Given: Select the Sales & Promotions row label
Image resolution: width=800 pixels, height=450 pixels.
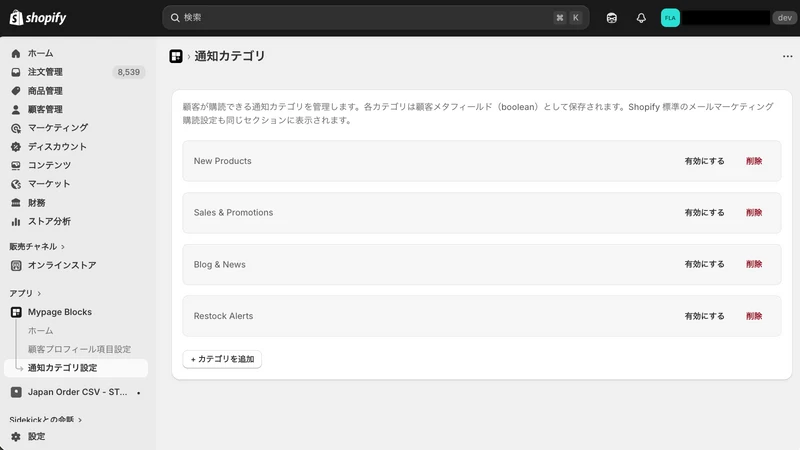Looking at the screenshot, I should pos(233,212).
